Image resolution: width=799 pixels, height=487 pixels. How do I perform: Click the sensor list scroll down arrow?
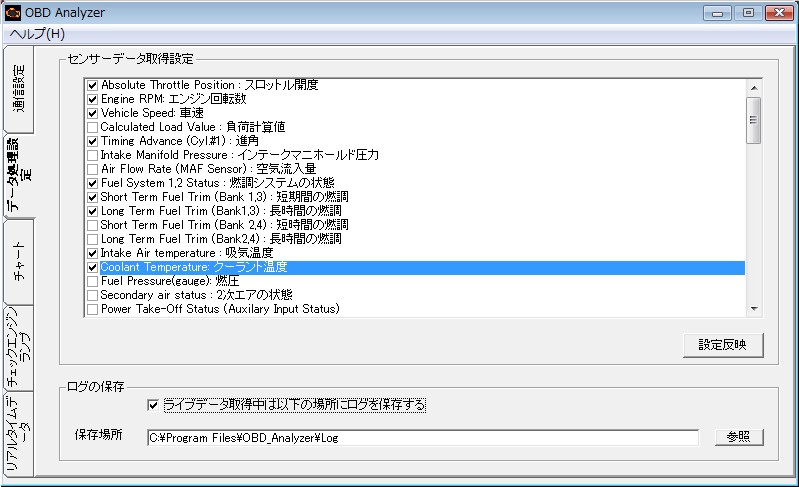coord(754,309)
